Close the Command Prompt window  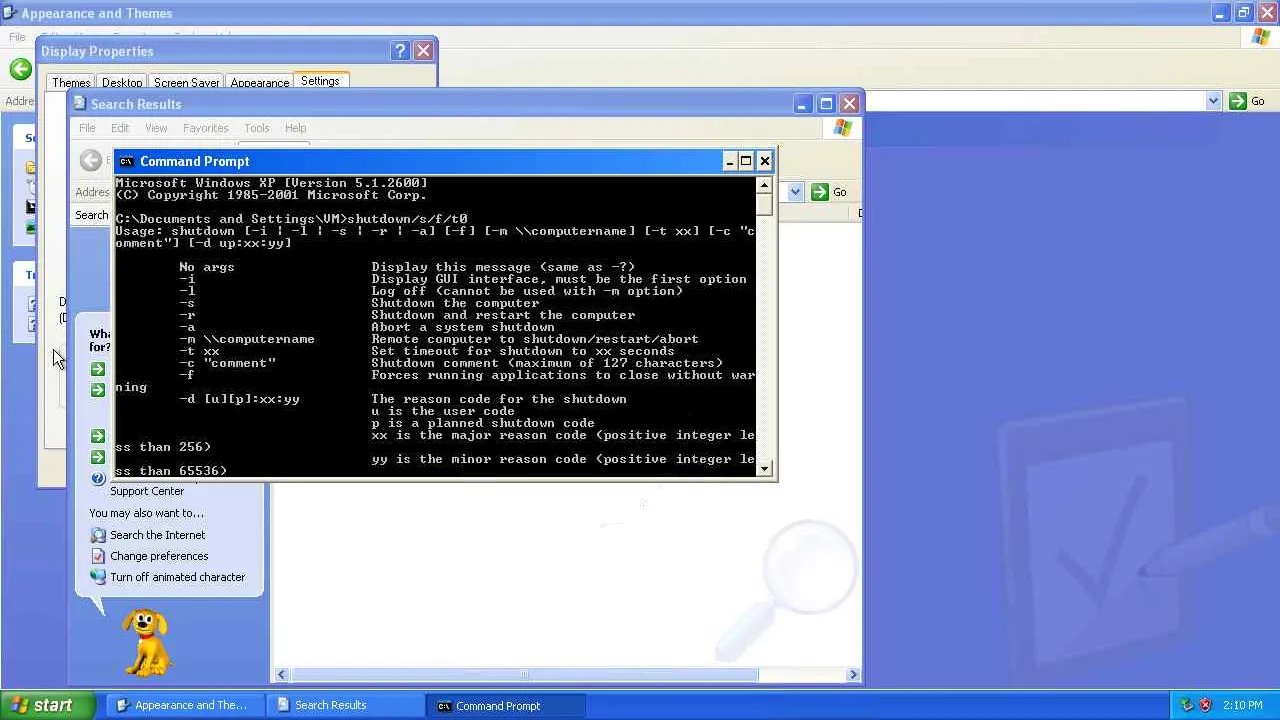[764, 161]
